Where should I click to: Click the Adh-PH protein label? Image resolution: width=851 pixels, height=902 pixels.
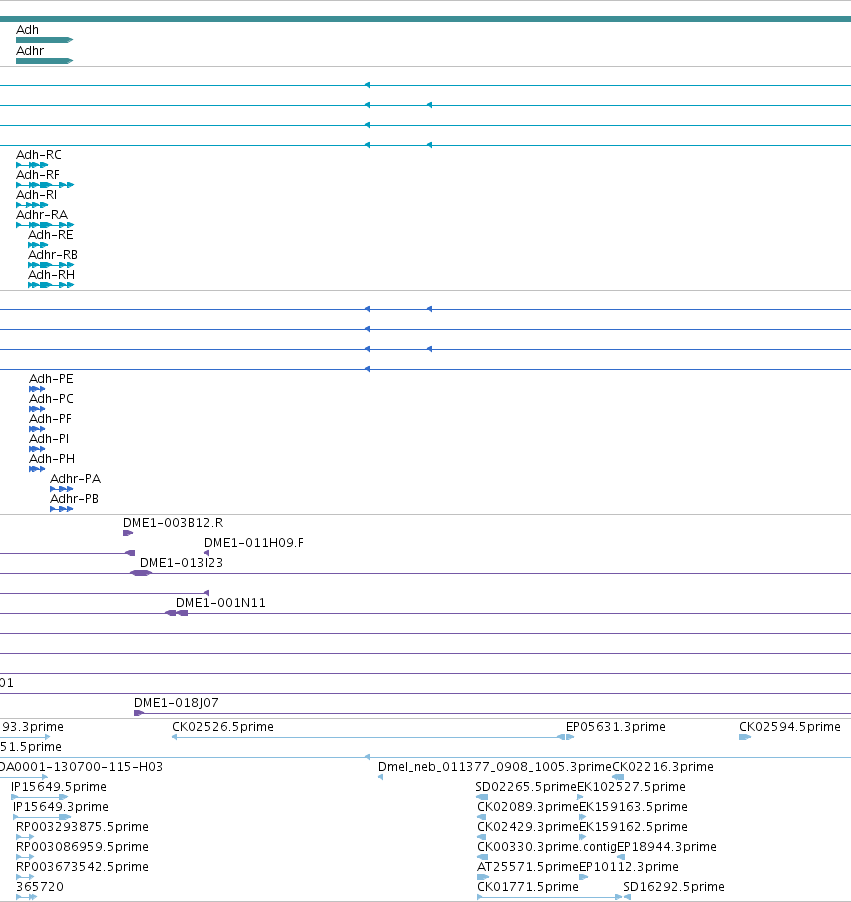pos(52,459)
